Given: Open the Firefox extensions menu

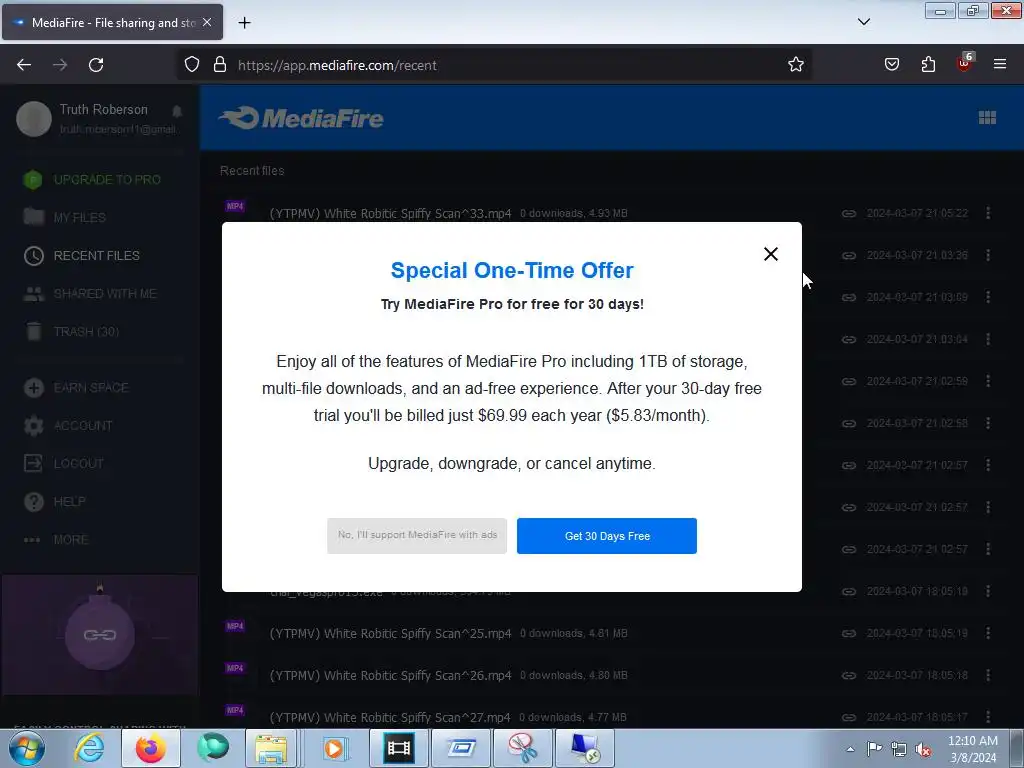Looking at the screenshot, I should tap(928, 65).
